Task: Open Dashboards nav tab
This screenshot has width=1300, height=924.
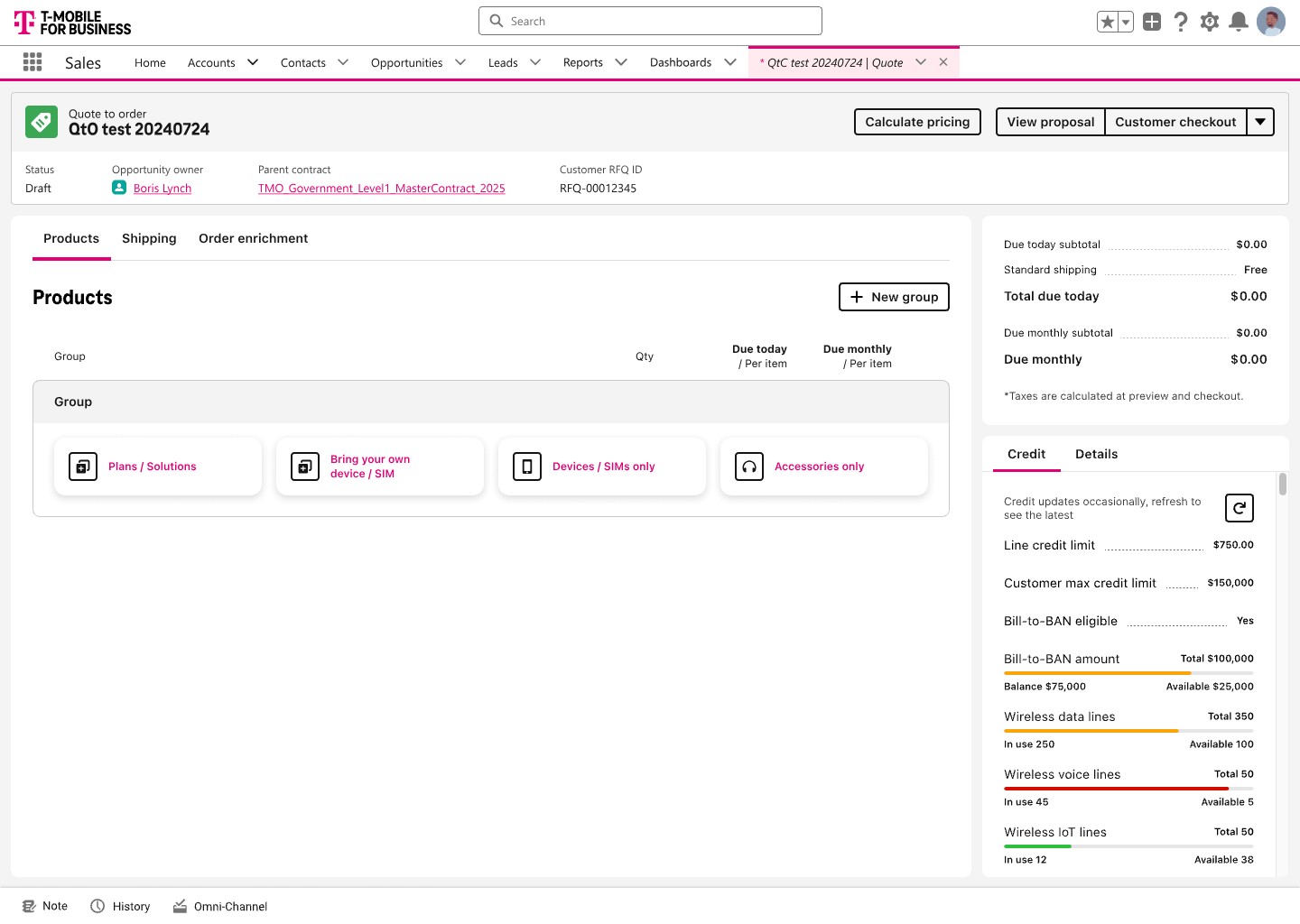Action: (x=681, y=62)
